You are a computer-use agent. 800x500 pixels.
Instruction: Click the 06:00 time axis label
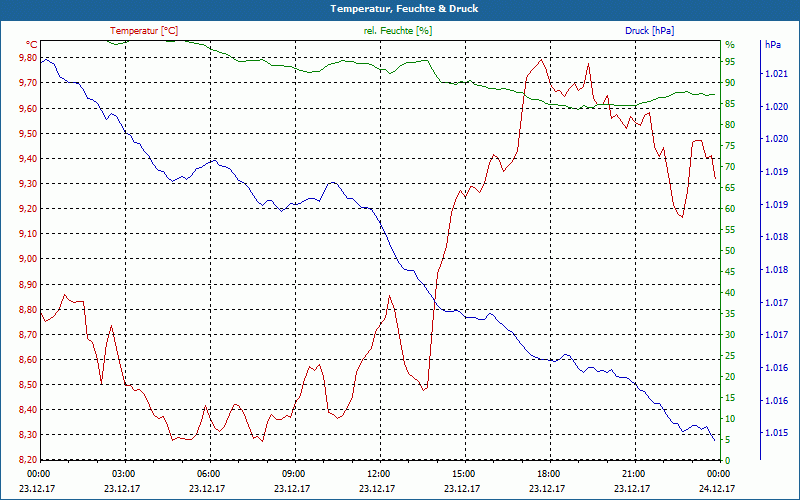(208, 473)
